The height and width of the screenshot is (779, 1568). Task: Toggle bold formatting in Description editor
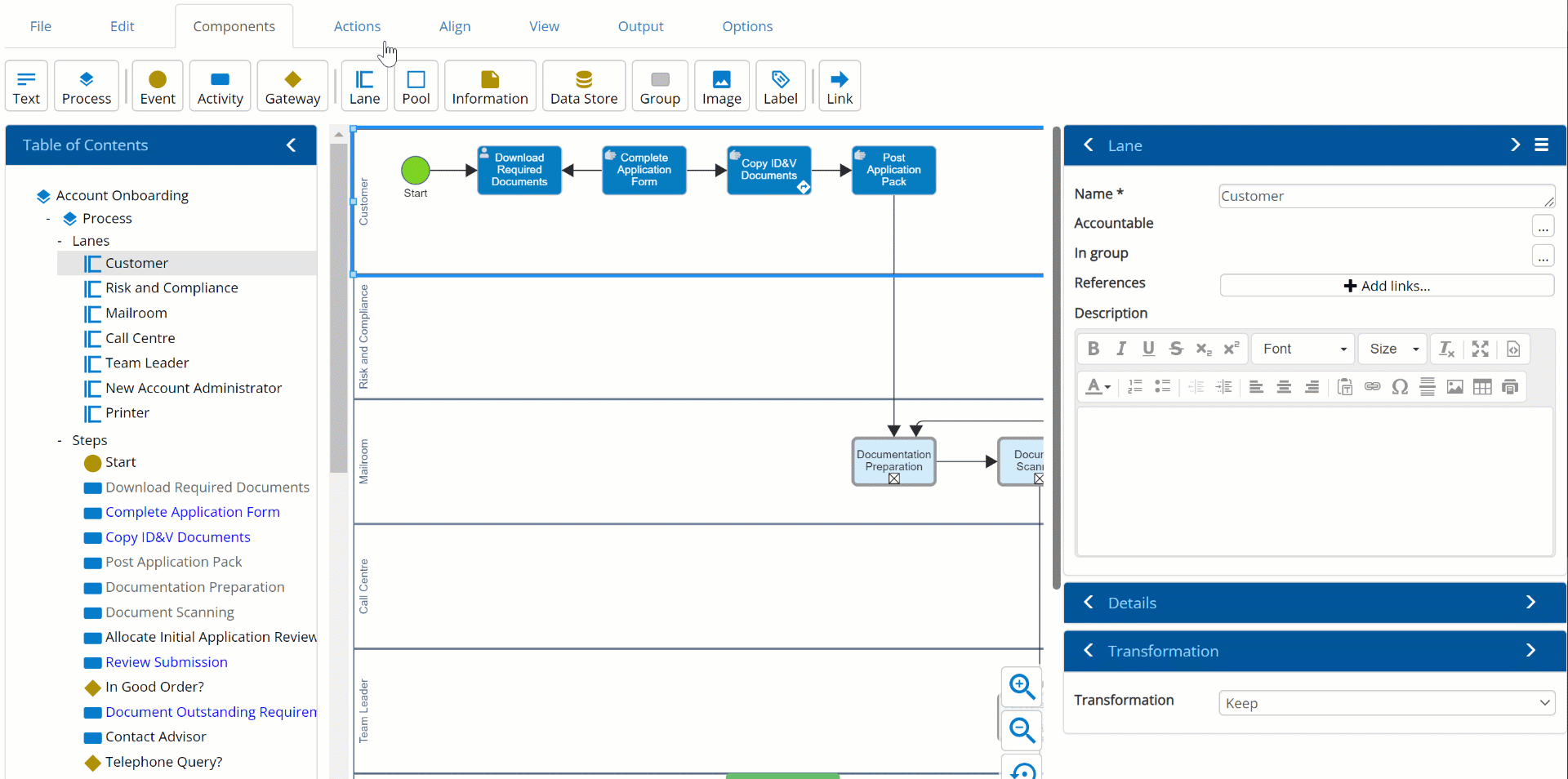point(1094,349)
